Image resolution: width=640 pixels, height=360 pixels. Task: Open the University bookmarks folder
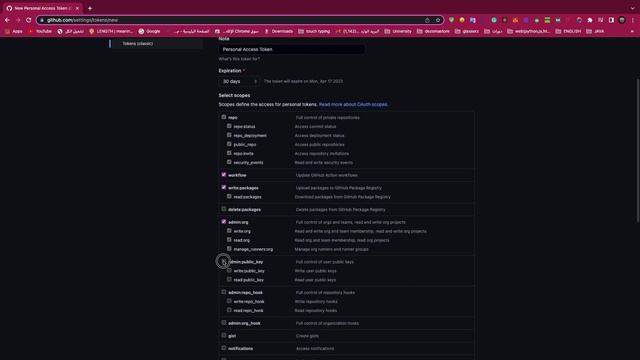[398, 31]
